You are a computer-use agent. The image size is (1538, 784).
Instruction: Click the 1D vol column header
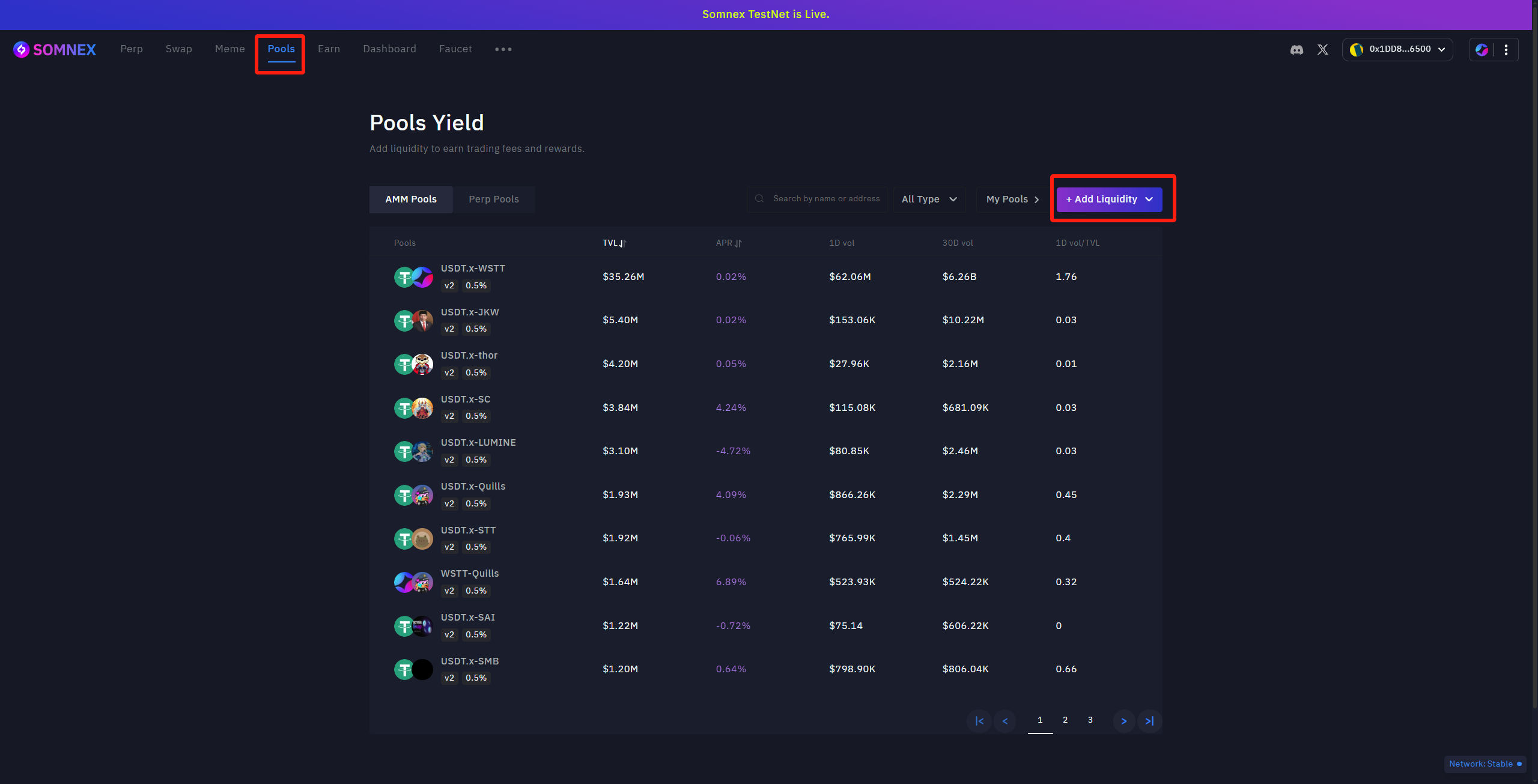(x=842, y=243)
